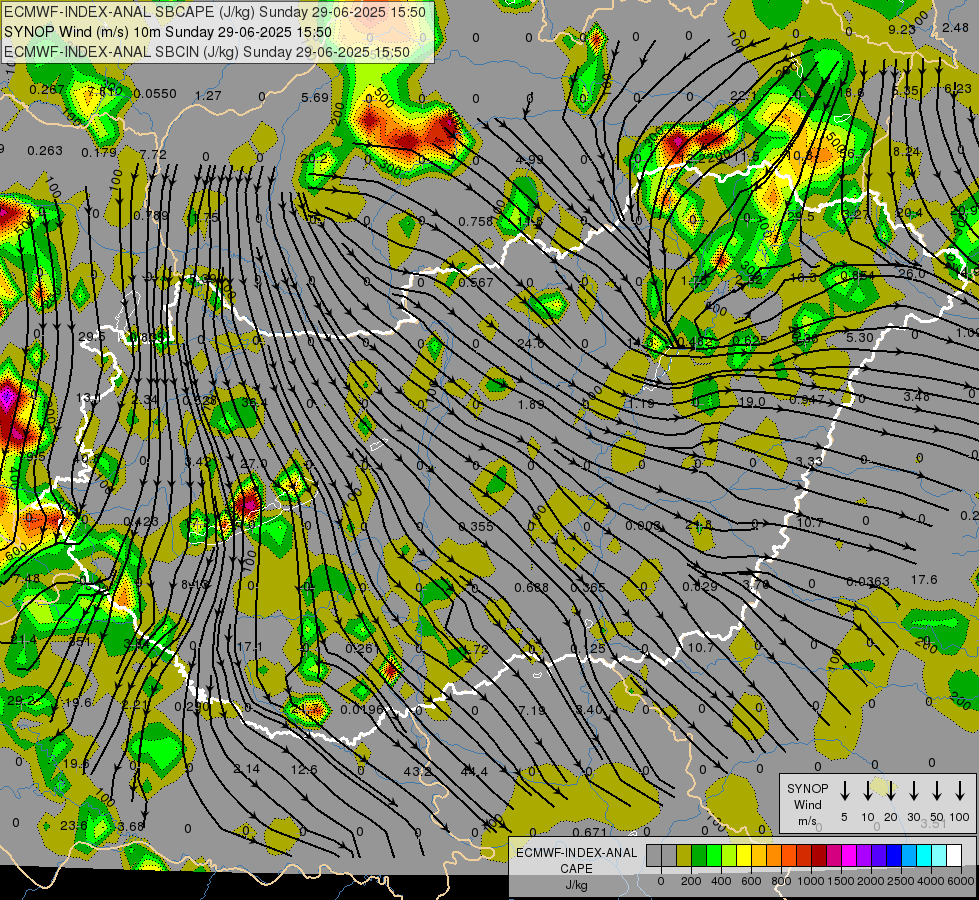The height and width of the screenshot is (900, 979).
Task: Click the 44.4 value on the map
Action: (x=474, y=771)
